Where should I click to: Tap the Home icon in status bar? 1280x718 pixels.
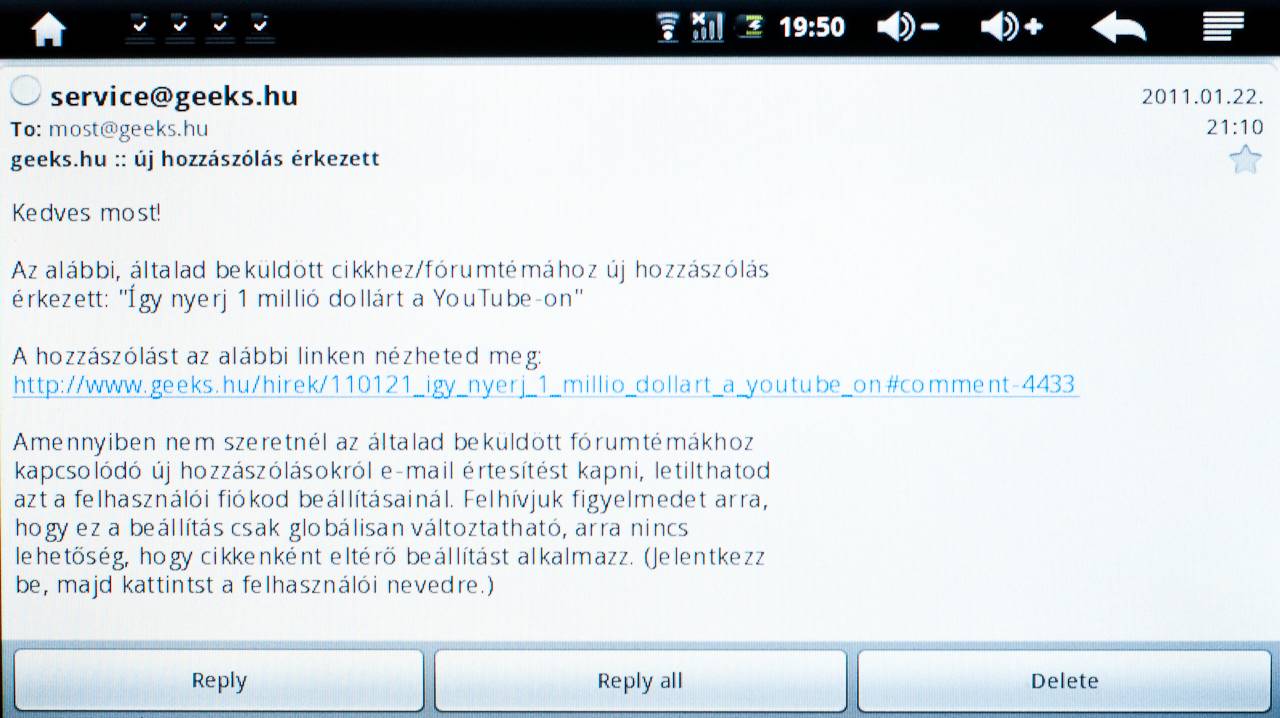[x=47, y=28]
